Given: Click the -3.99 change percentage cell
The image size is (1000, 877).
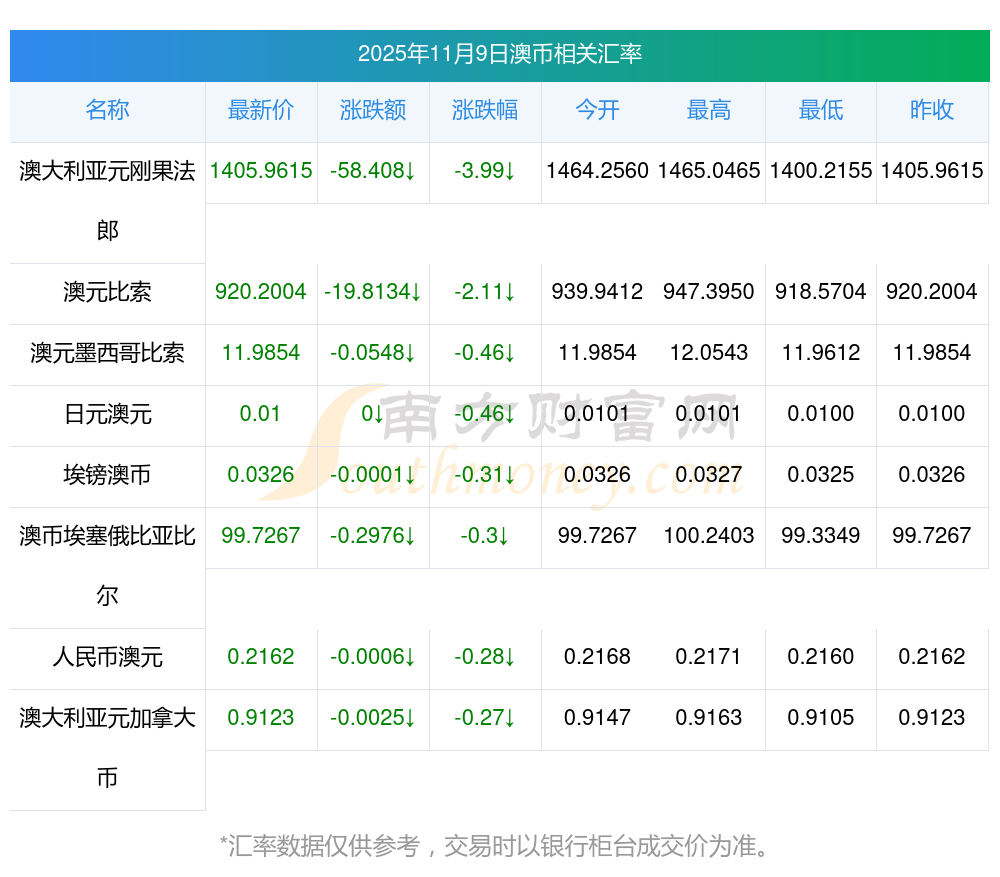Looking at the screenshot, I should [485, 171].
